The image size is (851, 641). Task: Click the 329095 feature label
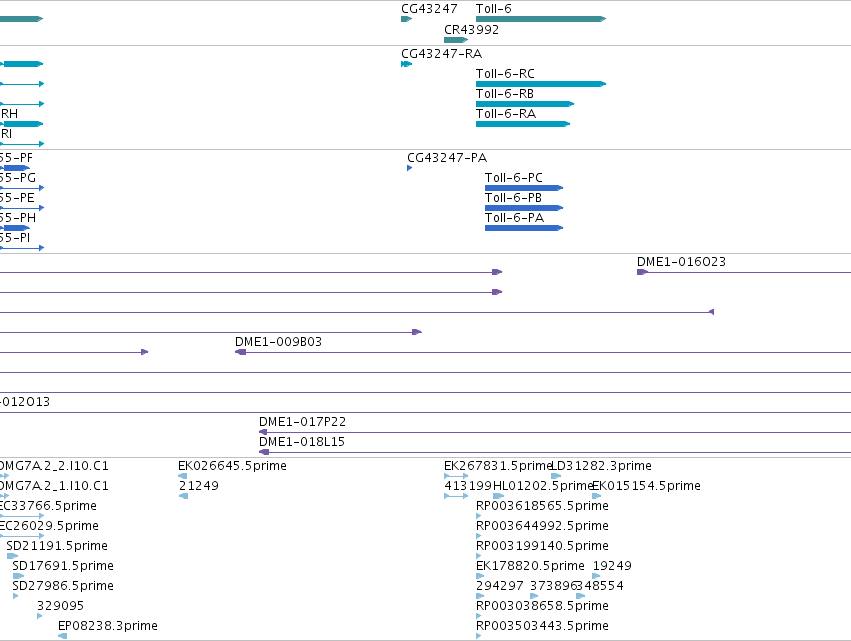pos(60,606)
